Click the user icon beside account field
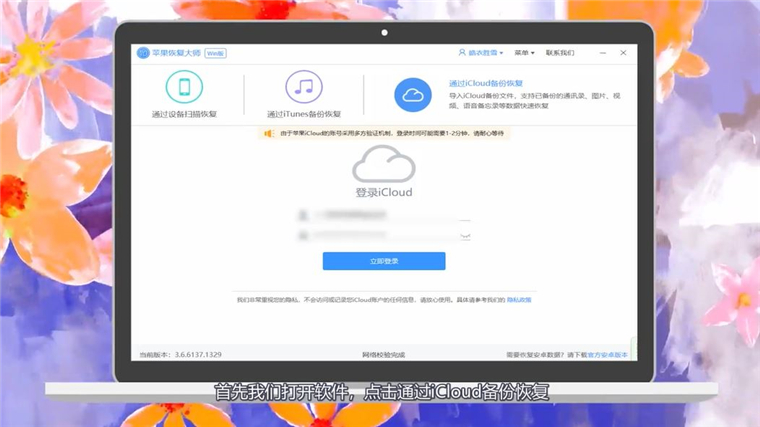Viewport: 760px width, 427px height. tap(303, 215)
